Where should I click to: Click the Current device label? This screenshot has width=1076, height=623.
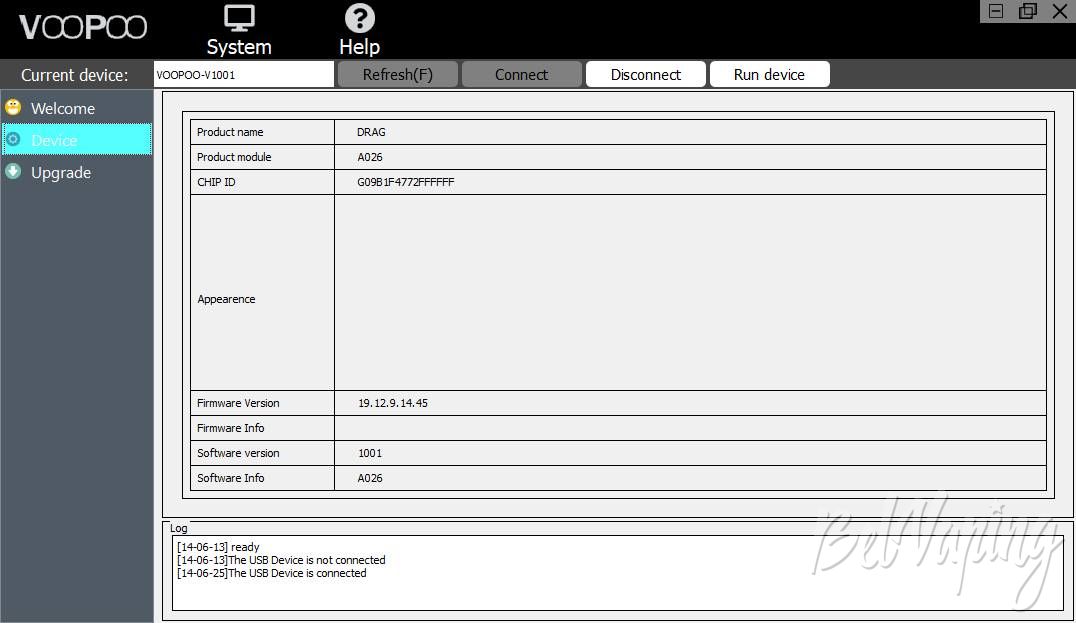[75, 75]
